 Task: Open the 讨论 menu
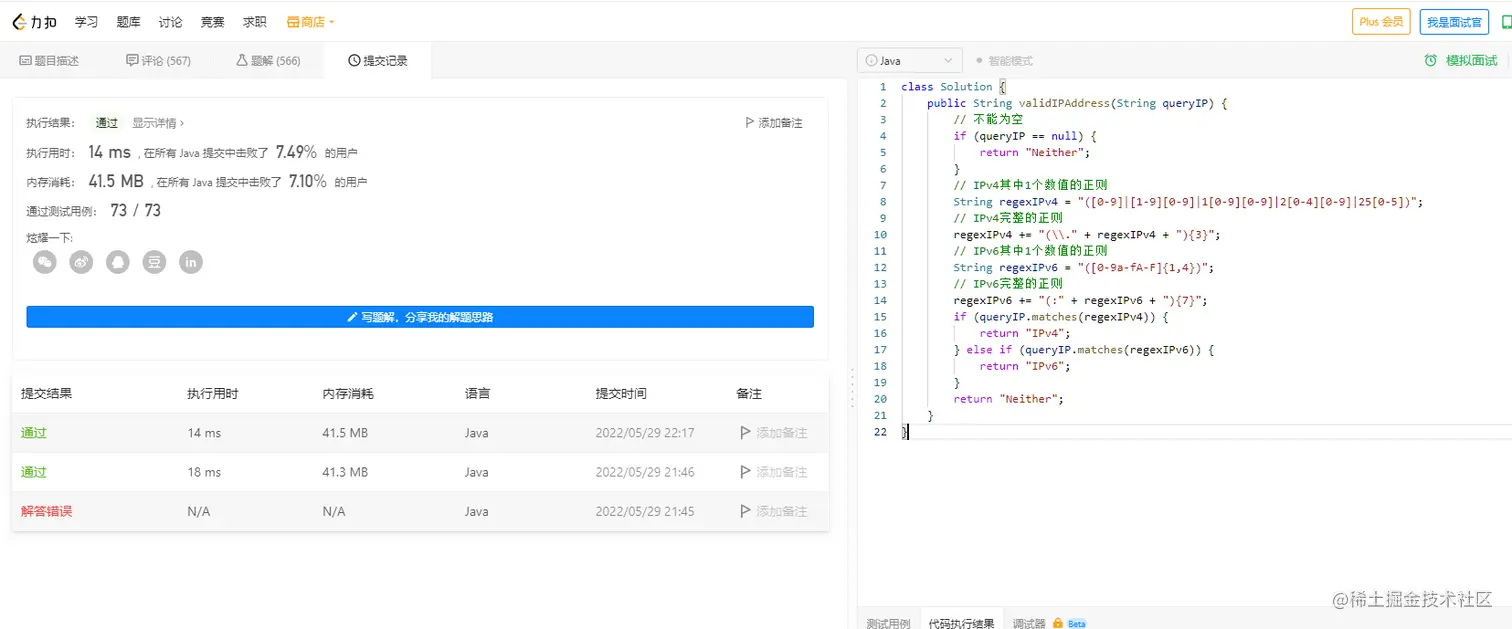[170, 21]
